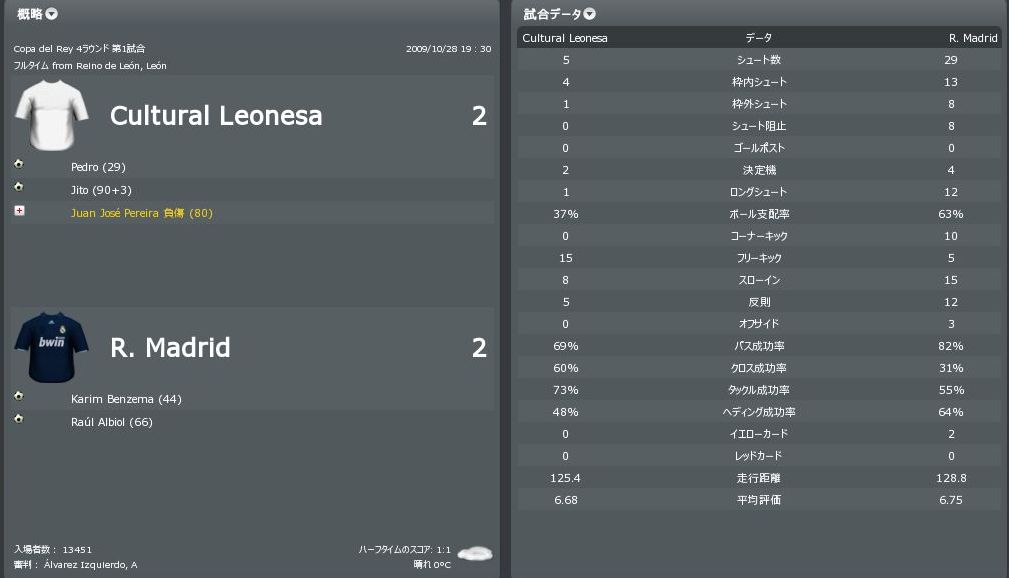Click the red cross injury icon
The width and height of the screenshot is (1009, 578).
click(x=19, y=211)
